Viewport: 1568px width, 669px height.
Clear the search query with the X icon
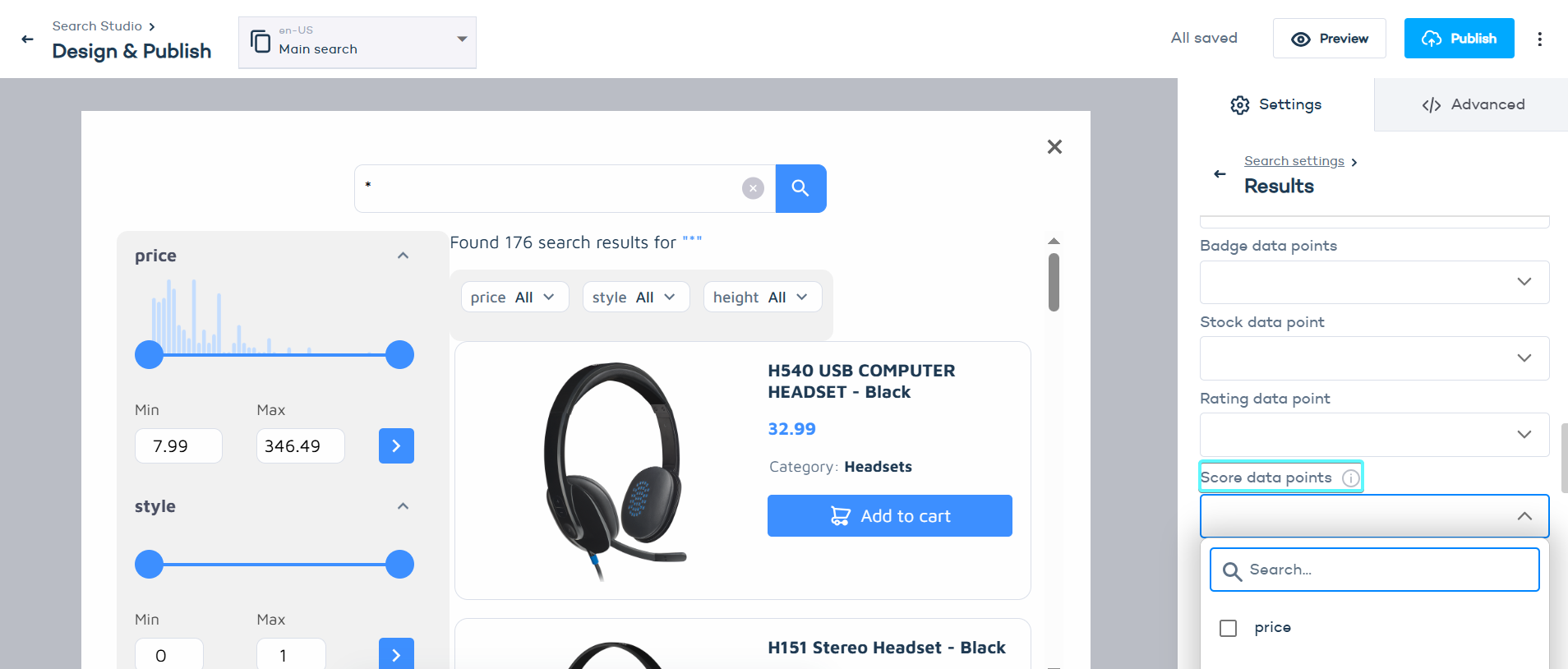point(753,188)
